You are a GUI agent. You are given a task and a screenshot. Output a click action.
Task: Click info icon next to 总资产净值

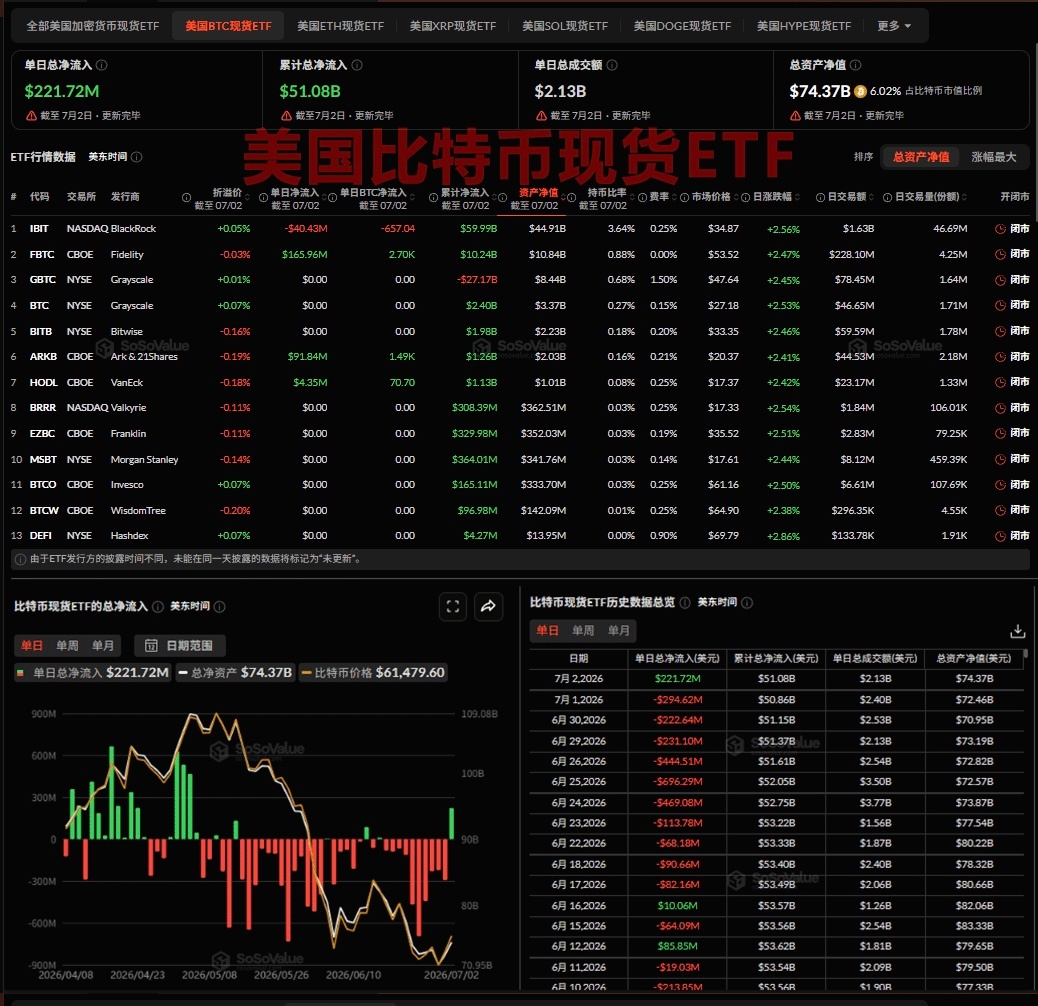click(855, 65)
